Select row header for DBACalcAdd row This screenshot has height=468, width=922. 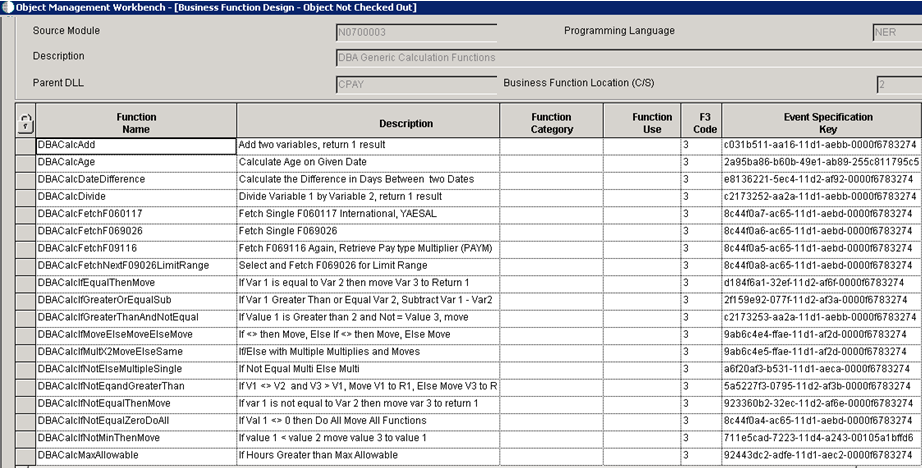pos(26,146)
